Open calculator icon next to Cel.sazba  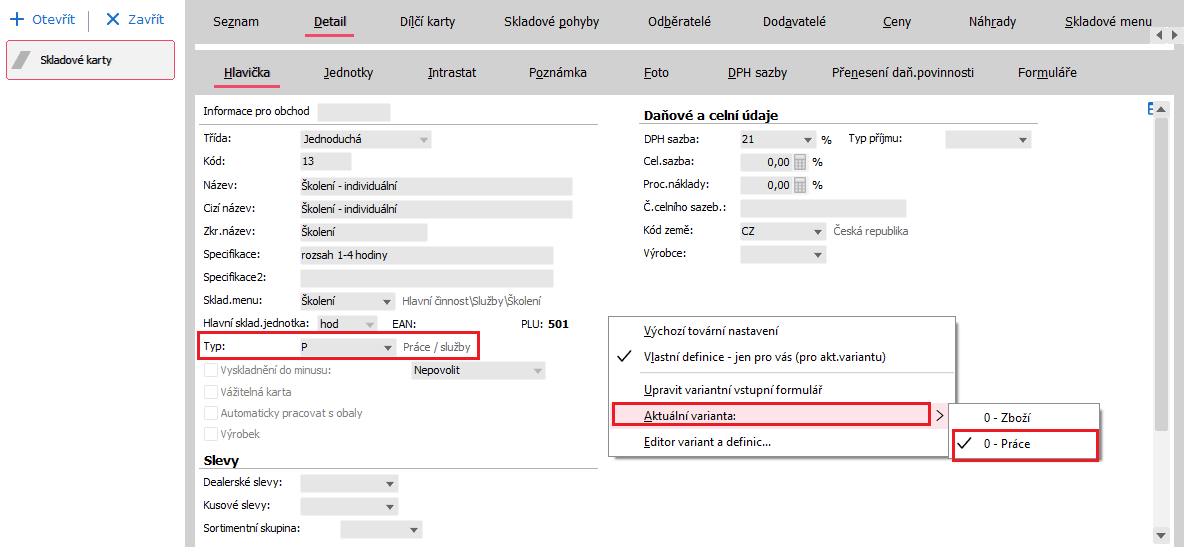[x=800, y=162]
